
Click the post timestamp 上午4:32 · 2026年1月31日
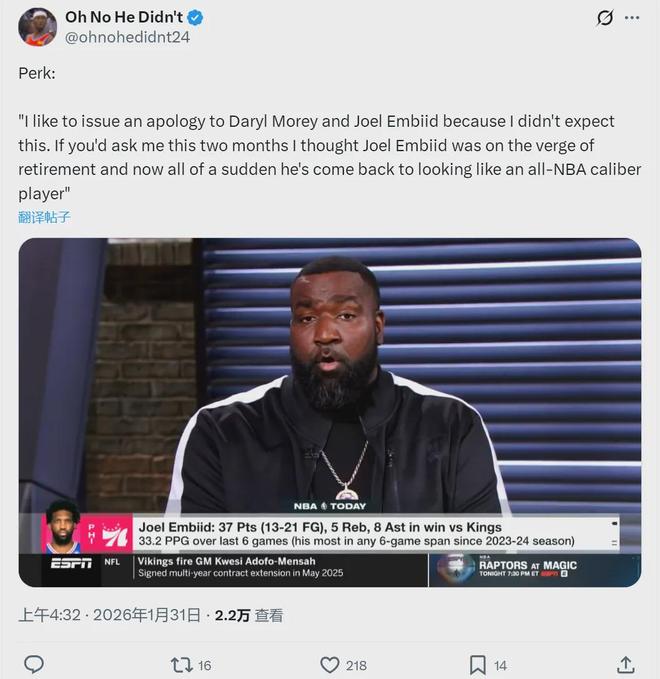pos(109,616)
